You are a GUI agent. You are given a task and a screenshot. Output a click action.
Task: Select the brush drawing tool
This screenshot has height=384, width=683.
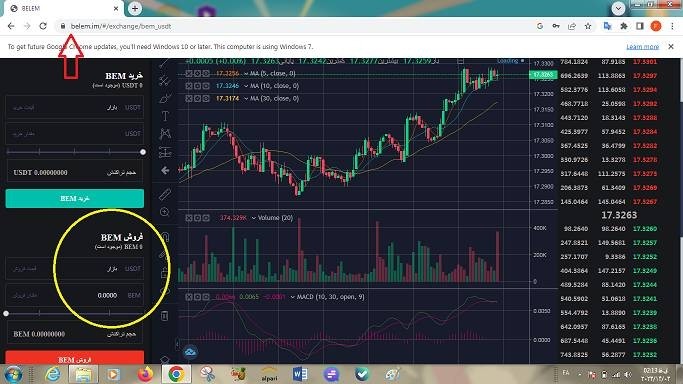(x=165, y=98)
